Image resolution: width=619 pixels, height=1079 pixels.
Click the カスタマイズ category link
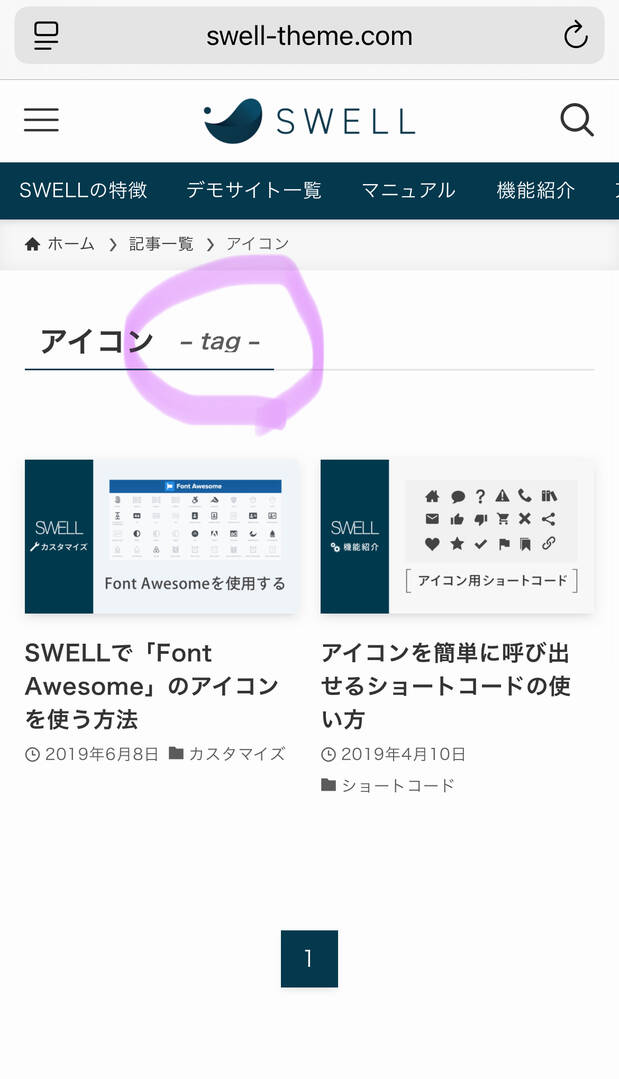237,754
